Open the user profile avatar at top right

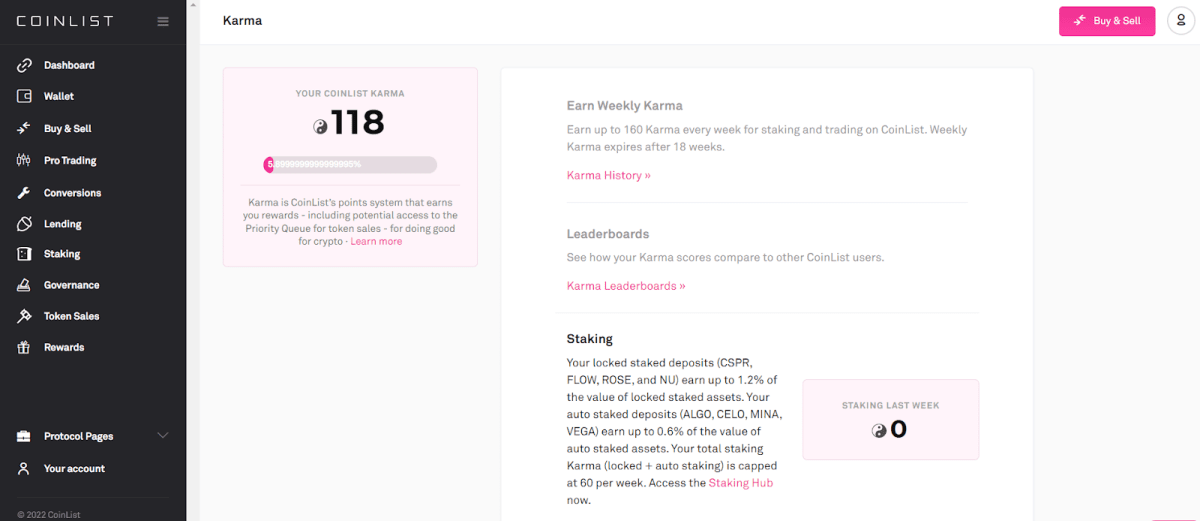(x=1181, y=21)
